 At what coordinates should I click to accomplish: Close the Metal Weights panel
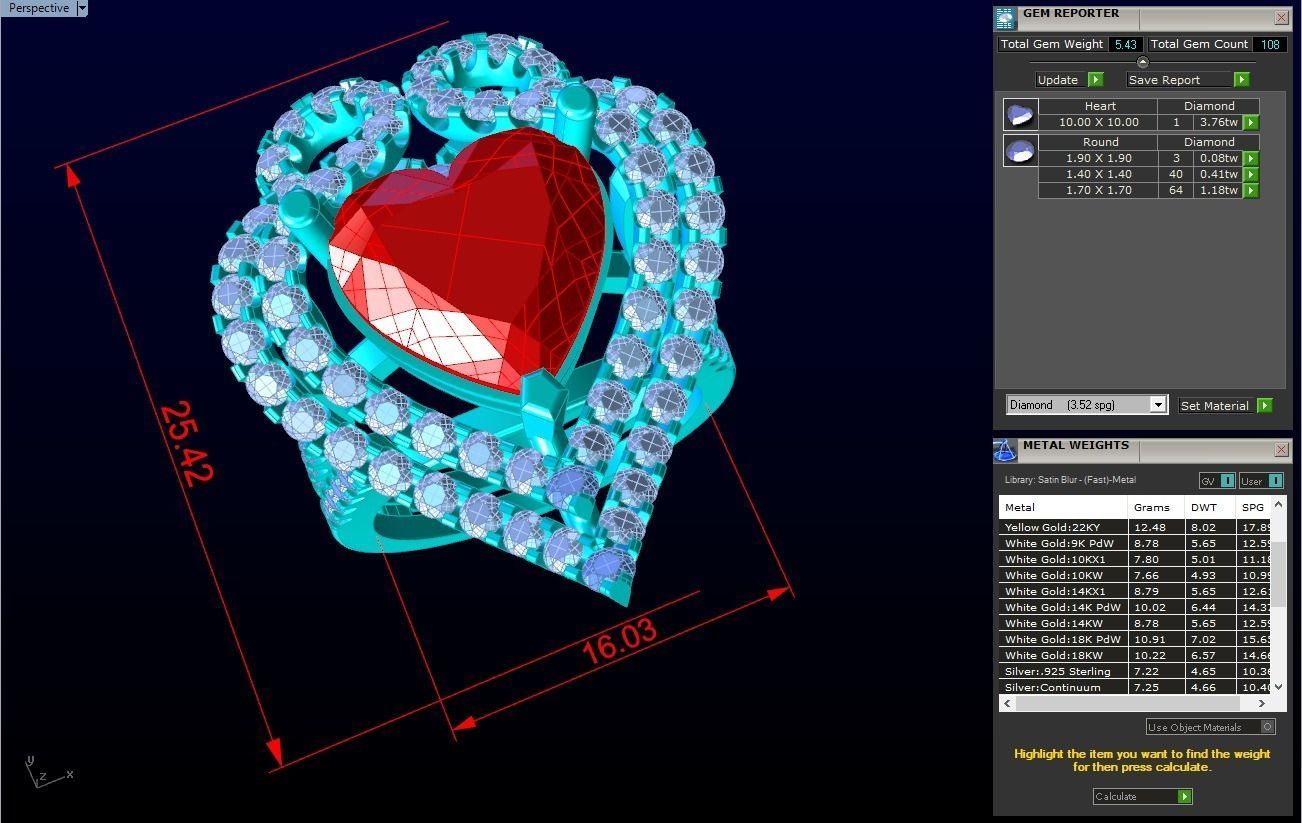(x=1281, y=449)
